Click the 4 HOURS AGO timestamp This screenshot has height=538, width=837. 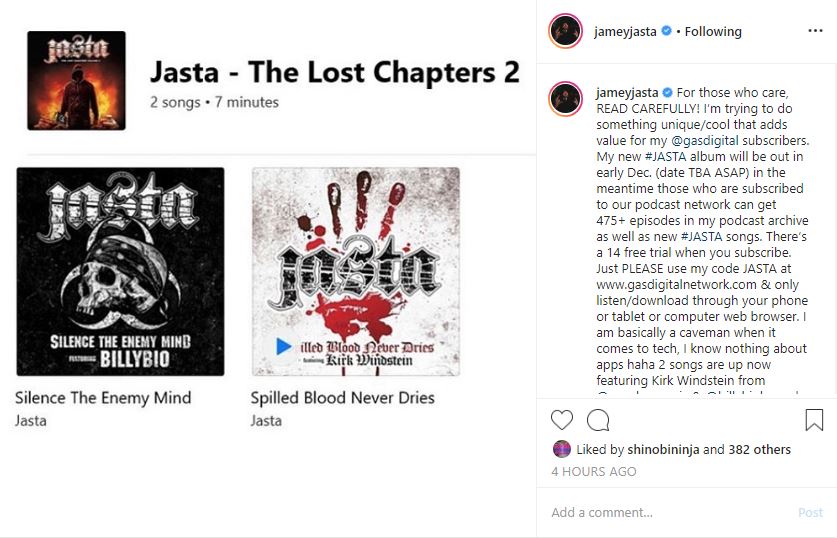pyautogui.click(x=594, y=471)
